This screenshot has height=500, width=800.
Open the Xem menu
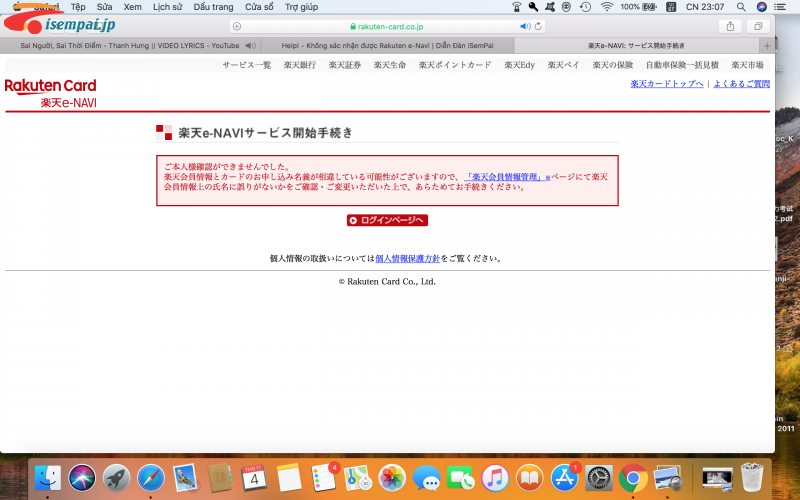tap(133, 7)
